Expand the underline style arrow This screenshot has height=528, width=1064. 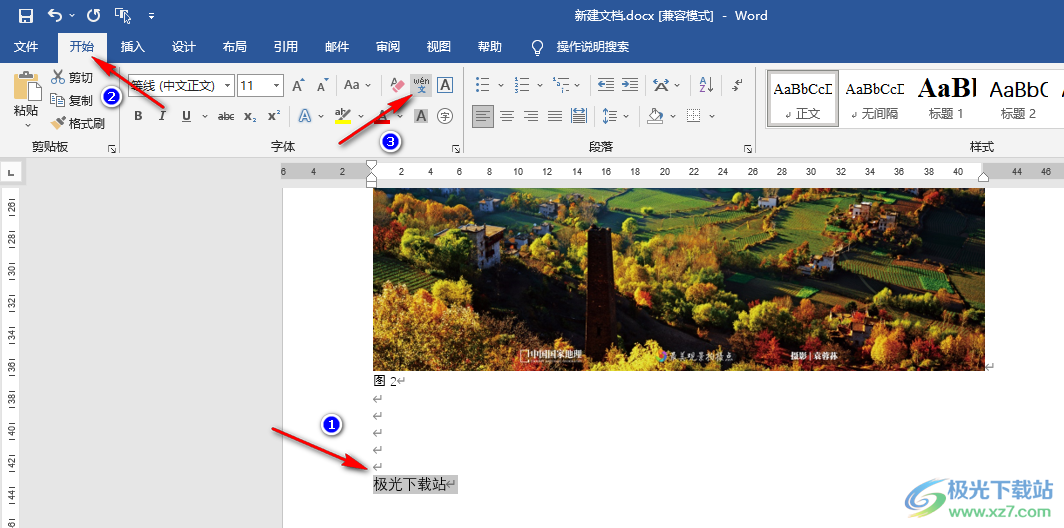click(204, 116)
